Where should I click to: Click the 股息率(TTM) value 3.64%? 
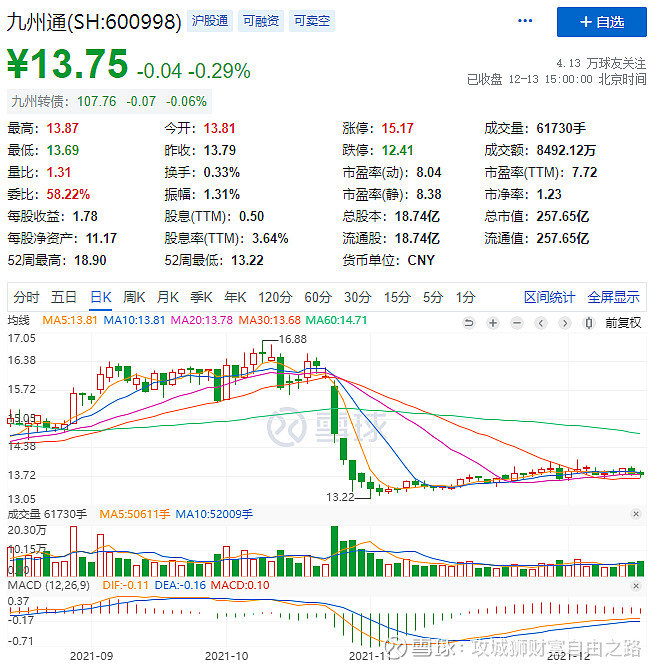270,238
